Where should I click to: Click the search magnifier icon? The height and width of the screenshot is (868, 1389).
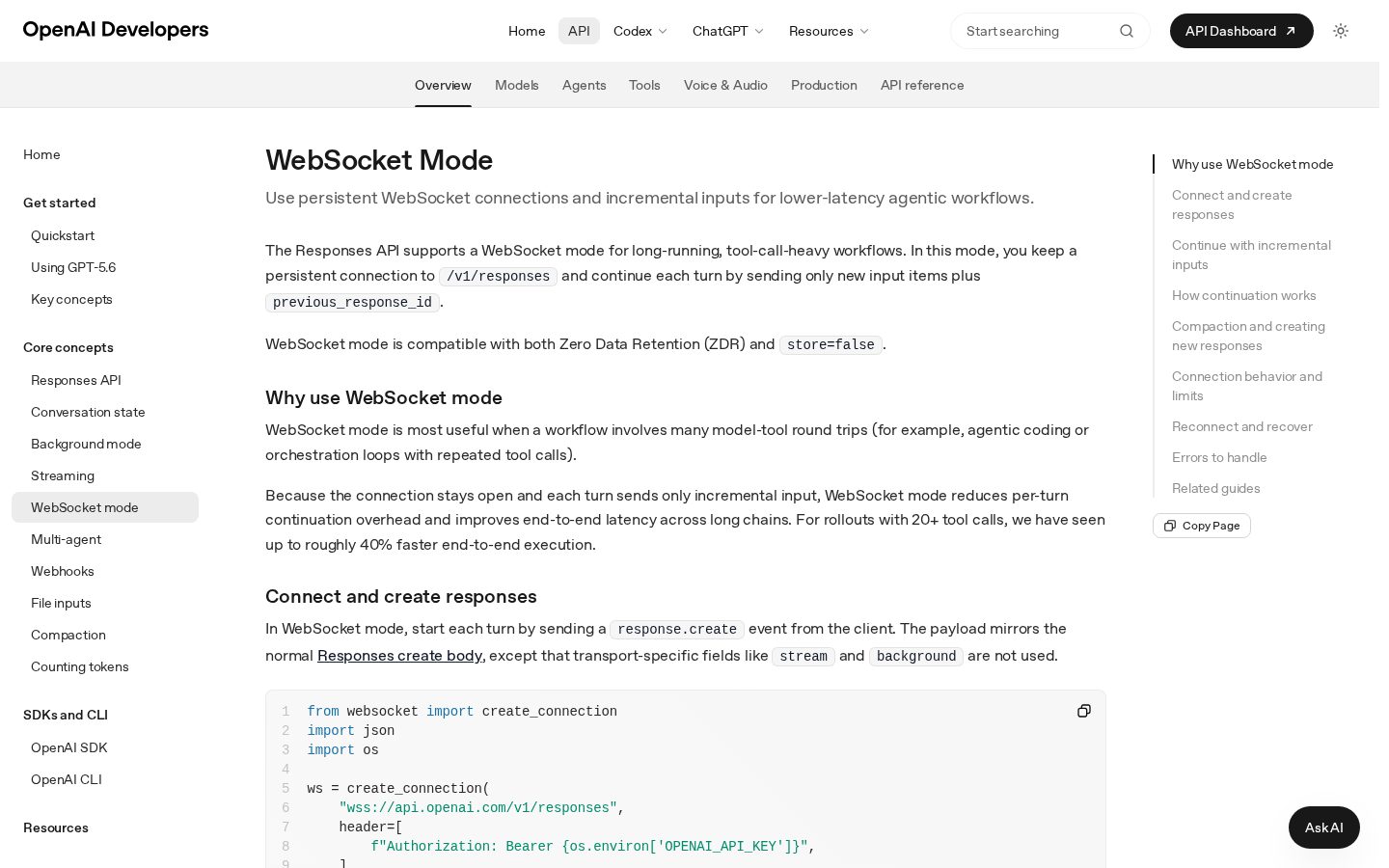(1126, 31)
